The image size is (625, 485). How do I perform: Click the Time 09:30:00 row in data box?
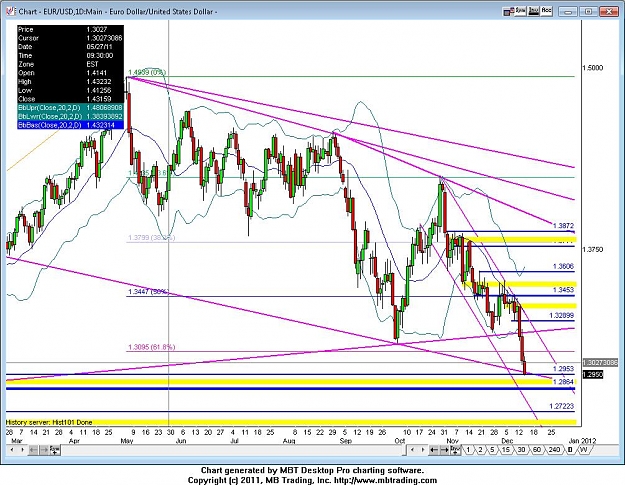click(x=70, y=56)
